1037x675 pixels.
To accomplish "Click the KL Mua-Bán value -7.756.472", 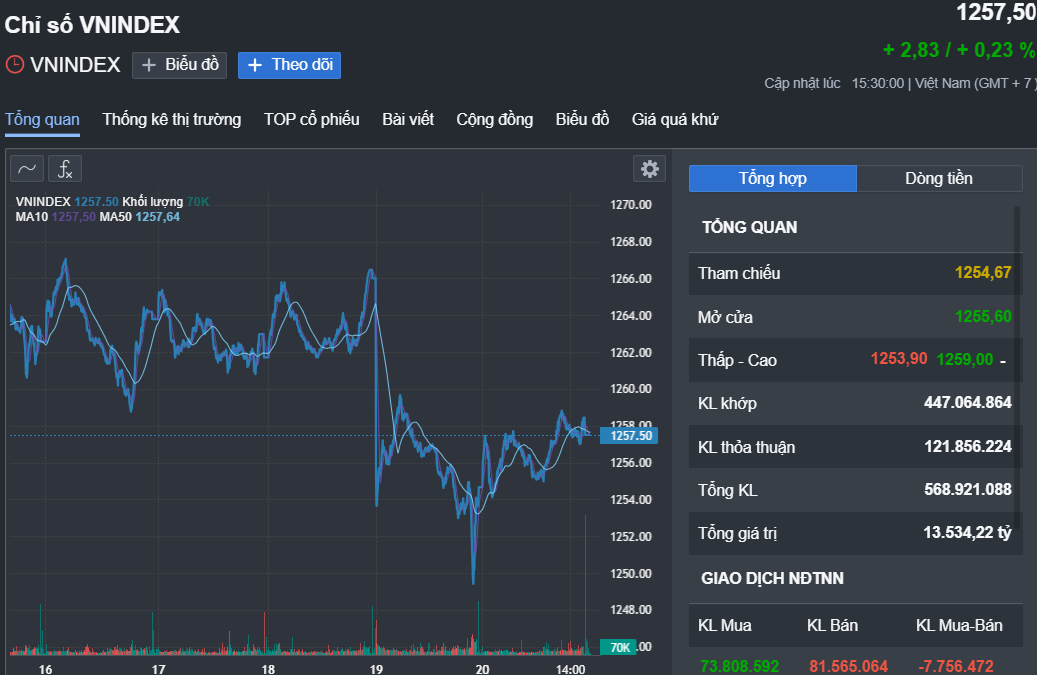I will [956, 666].
